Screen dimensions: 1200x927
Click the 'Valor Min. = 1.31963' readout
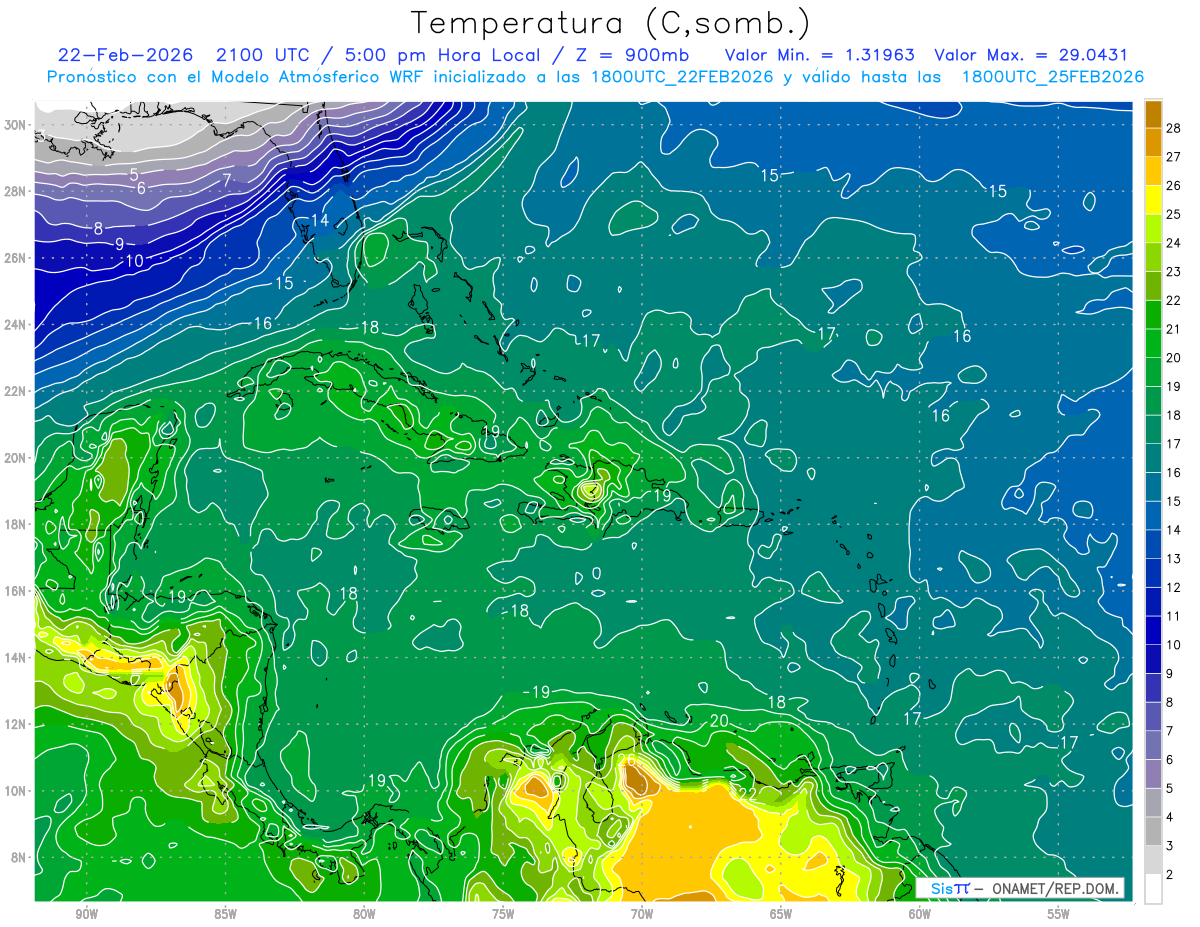(x=820, y=55)
